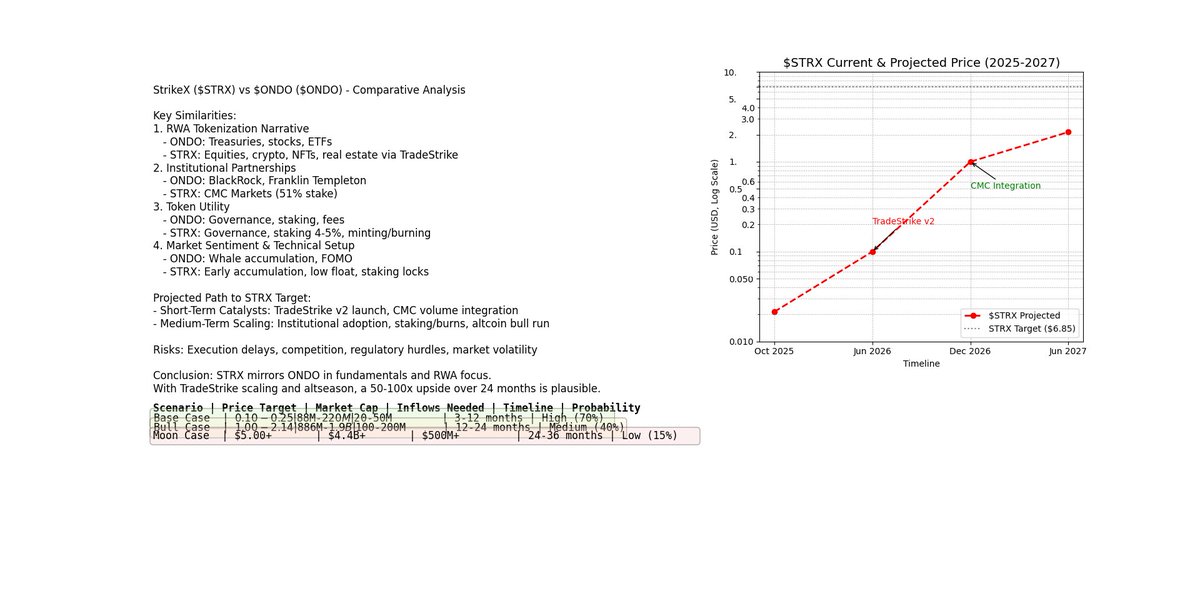Select the 'TradeStrike v2' red annotation
The width and height of the screenshot is (1200, 604).
click(903, 221)
